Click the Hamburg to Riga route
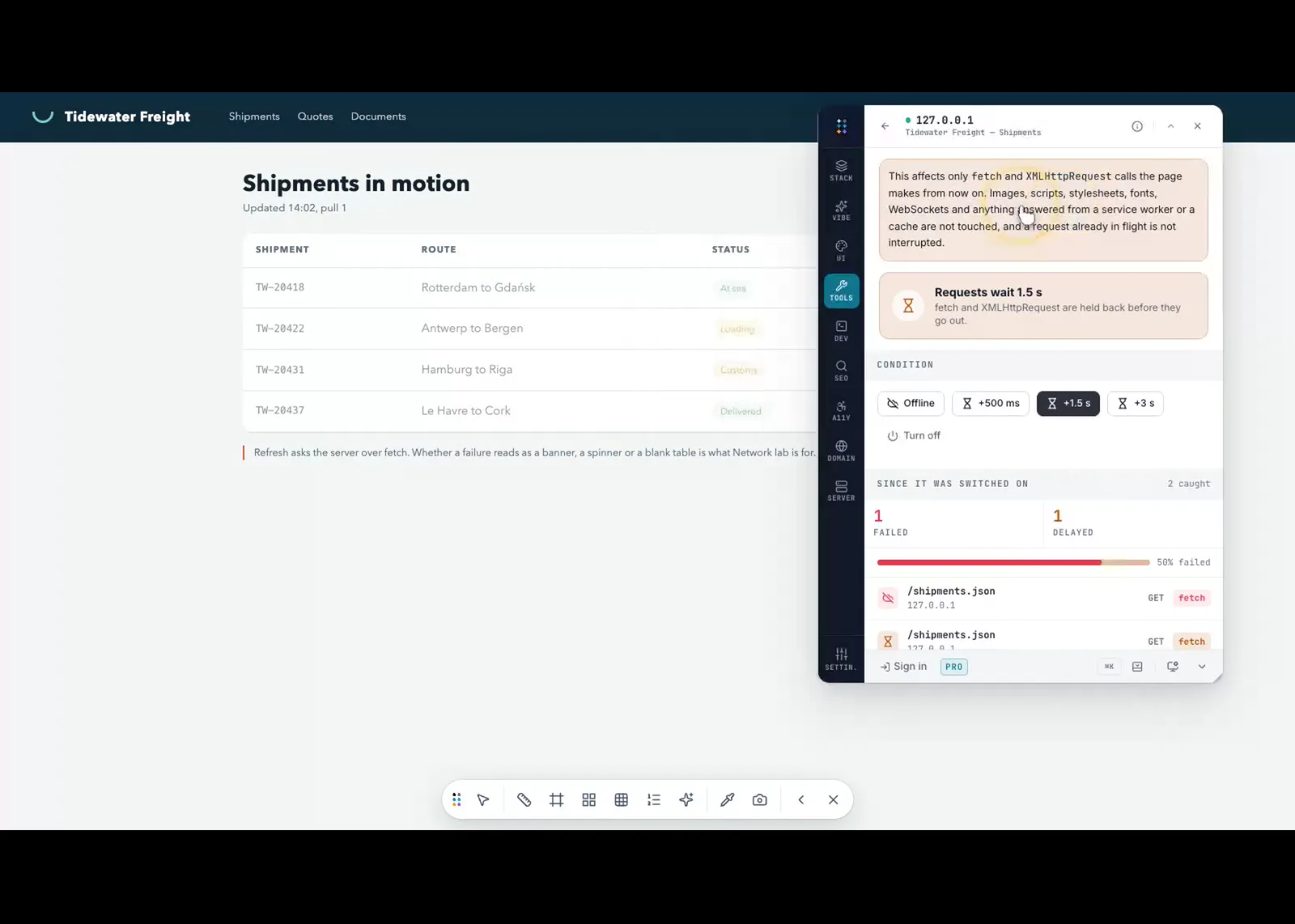Image resolution: width=1295 pixels, height=924 pixels. tap(466, 369)
